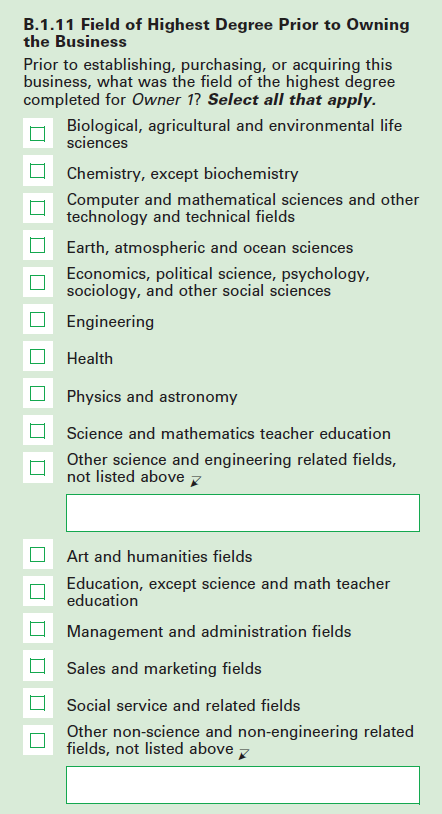Select Computer and mathematical sciences checkbox
442x814 pixels.
(37, 208)
